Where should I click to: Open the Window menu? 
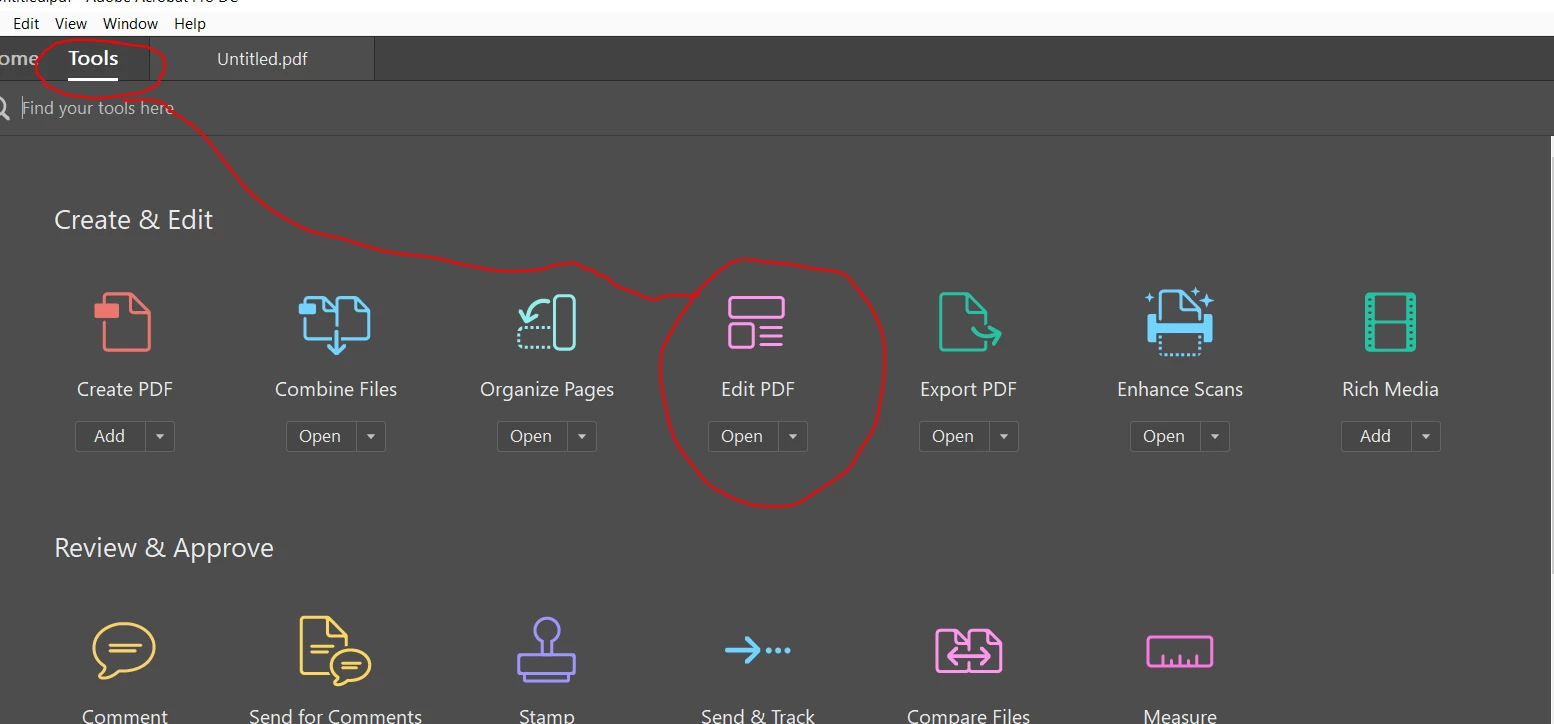click(130, 23)
